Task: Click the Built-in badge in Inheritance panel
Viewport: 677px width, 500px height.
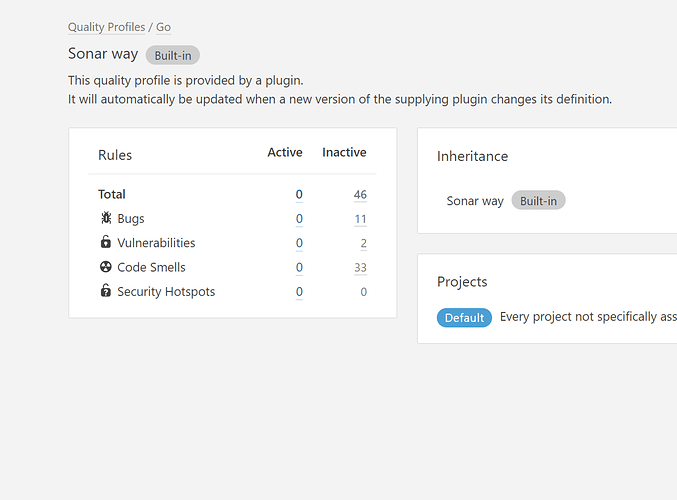Action: point(538,201)
